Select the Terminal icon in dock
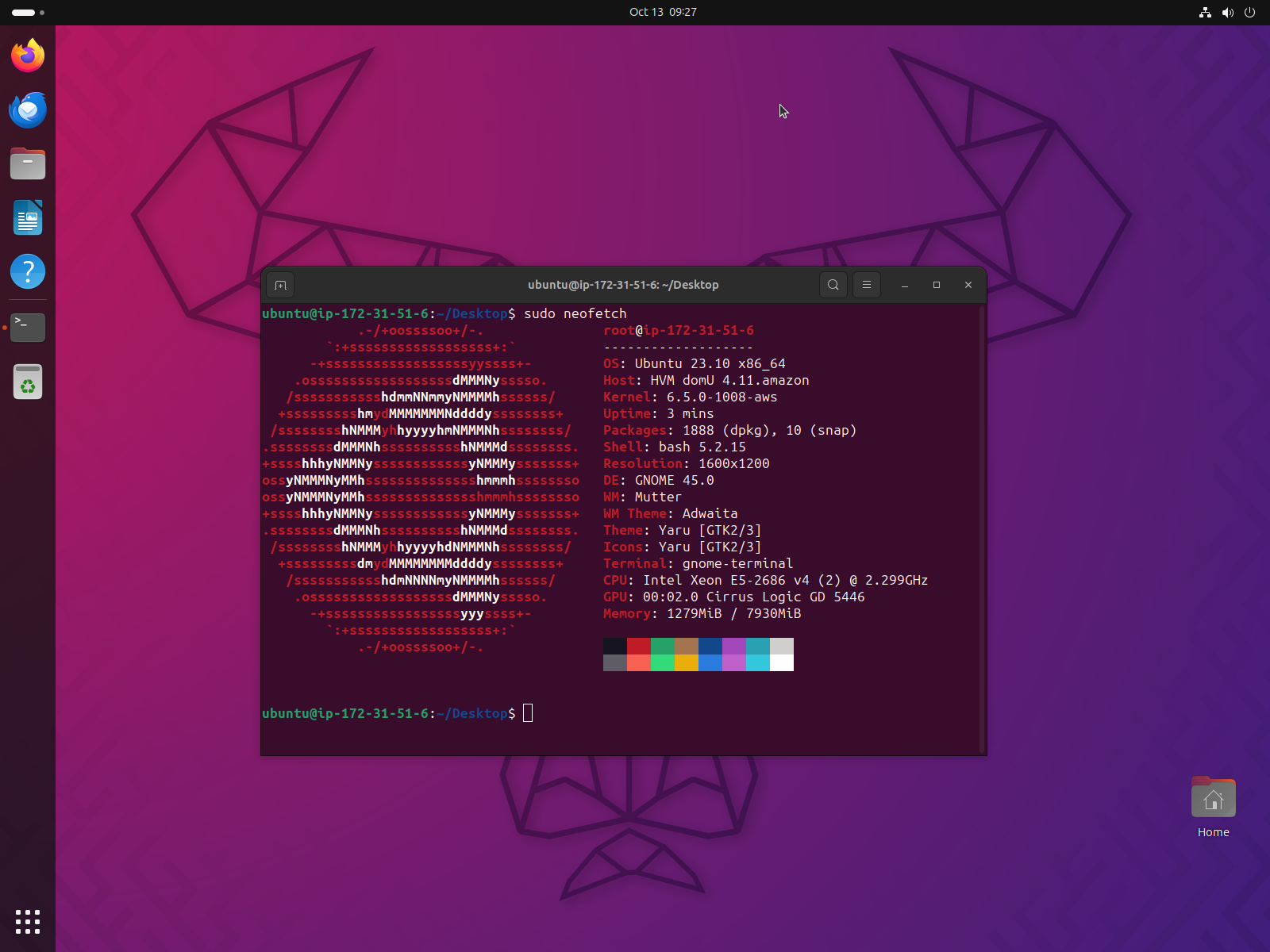The image size is (1270, 952). click(28, 327)
